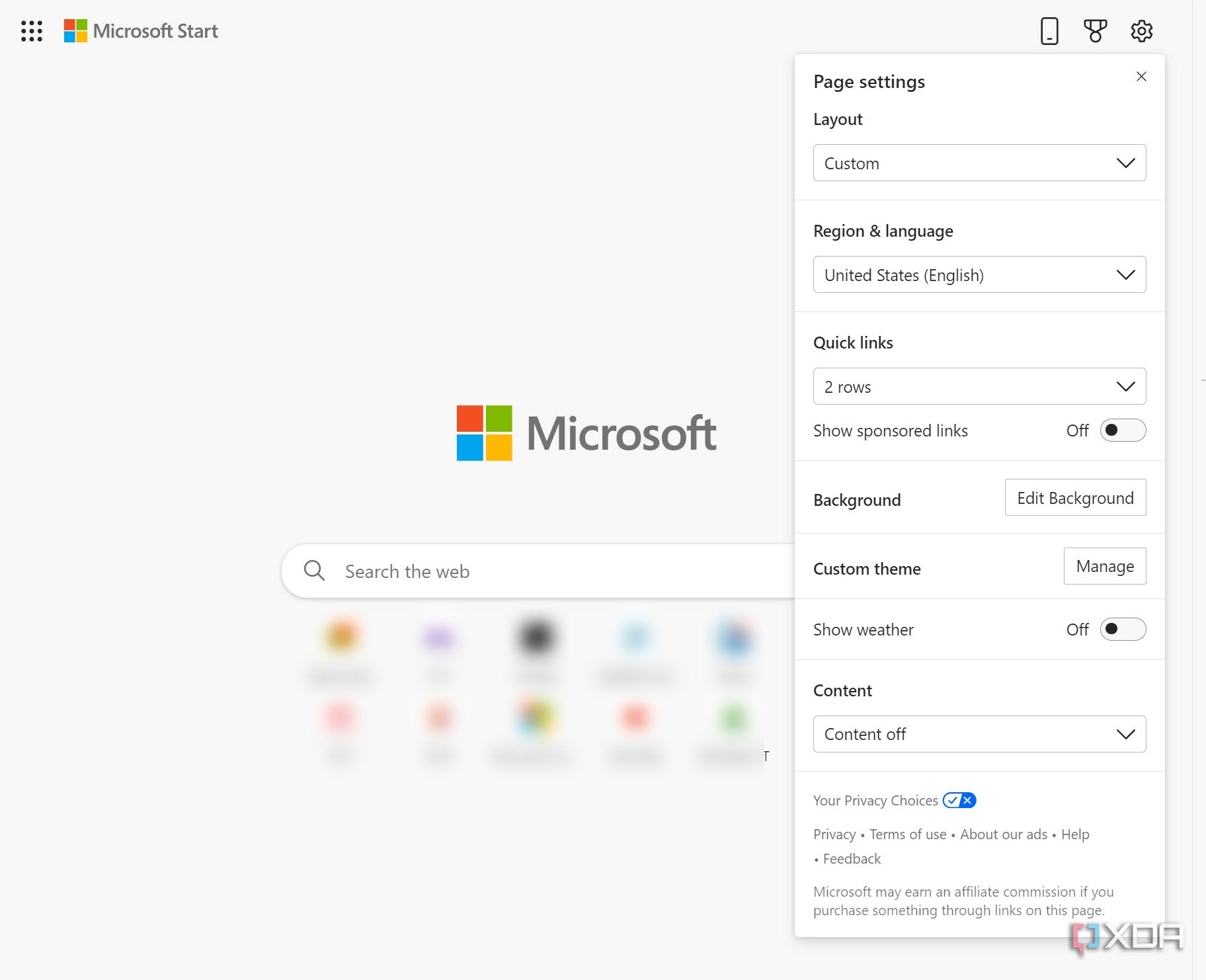1206x980 pixels.
Task: Click the Region & language label
Action: [883, 231]
